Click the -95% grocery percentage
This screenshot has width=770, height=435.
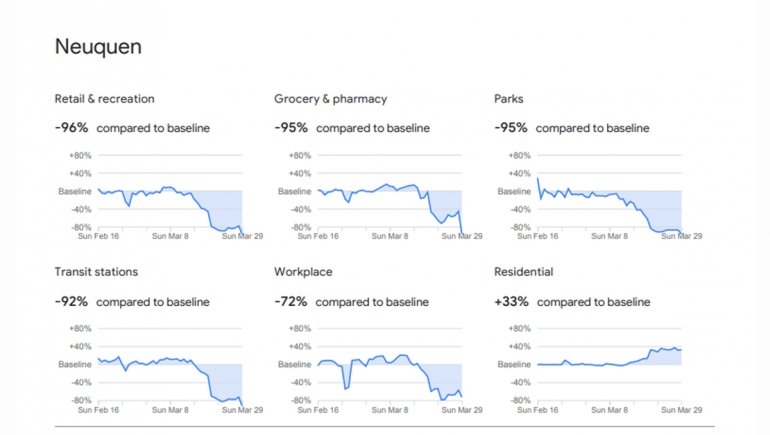click(x=291, y=128)
